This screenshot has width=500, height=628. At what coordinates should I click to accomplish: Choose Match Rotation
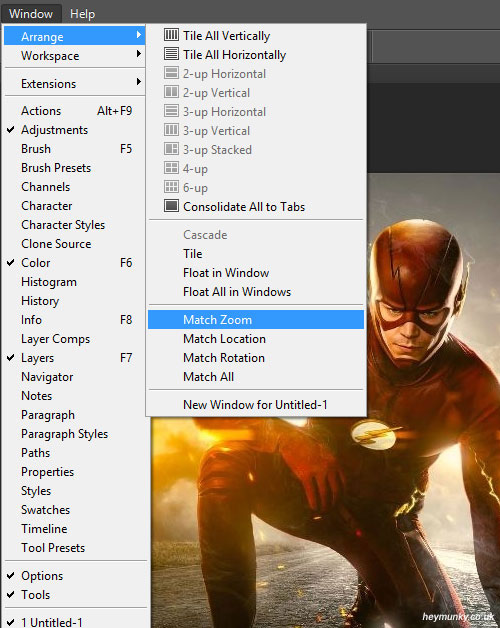point(256,358)
